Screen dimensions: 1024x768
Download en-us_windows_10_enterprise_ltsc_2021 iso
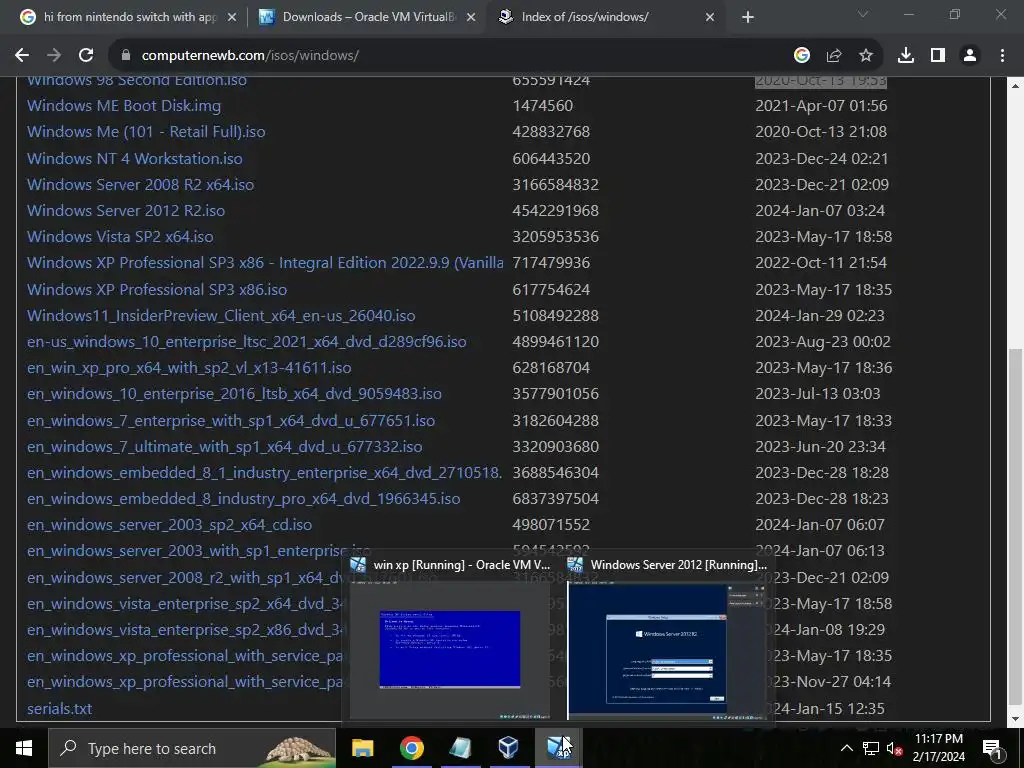pyautogui.click(x=247, y=342)
